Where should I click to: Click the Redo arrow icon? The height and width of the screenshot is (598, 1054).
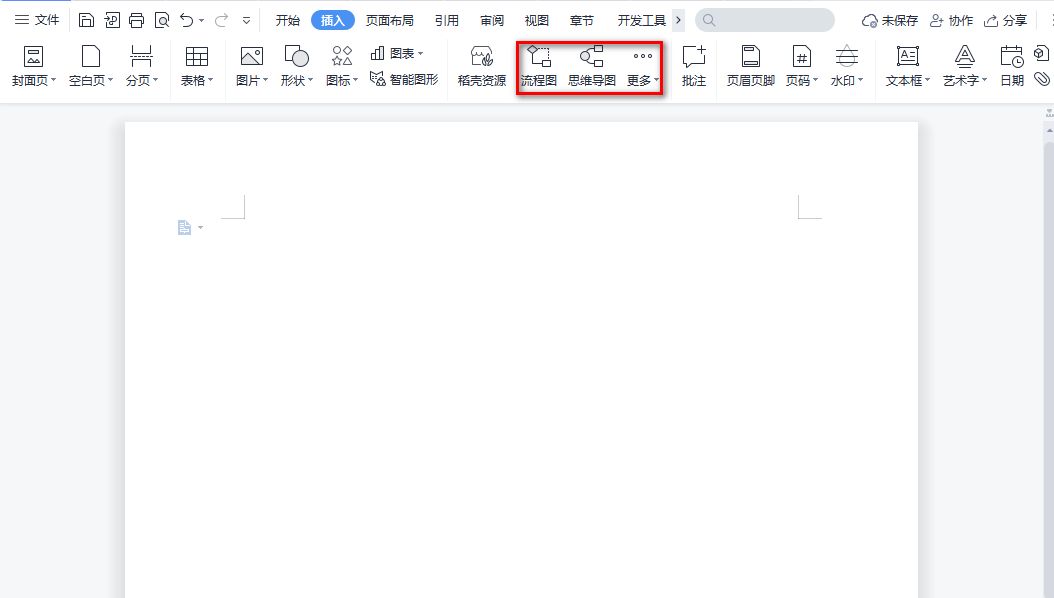click(221, 20)
